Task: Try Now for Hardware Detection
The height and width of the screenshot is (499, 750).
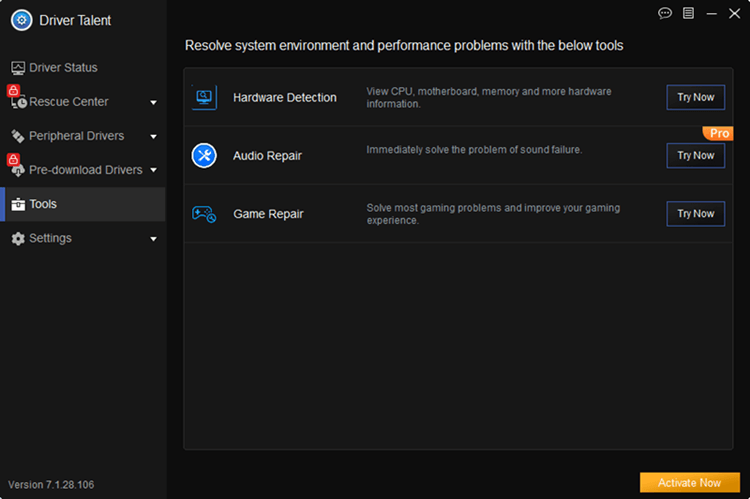Action: (x=695, y=98)
